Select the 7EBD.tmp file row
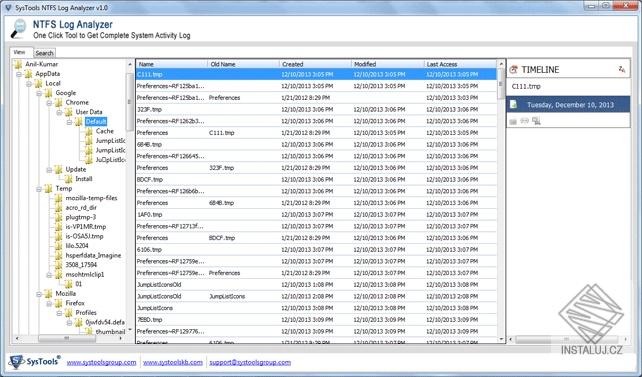The height and width of the screenshot is (377, 642). (316, 319)
